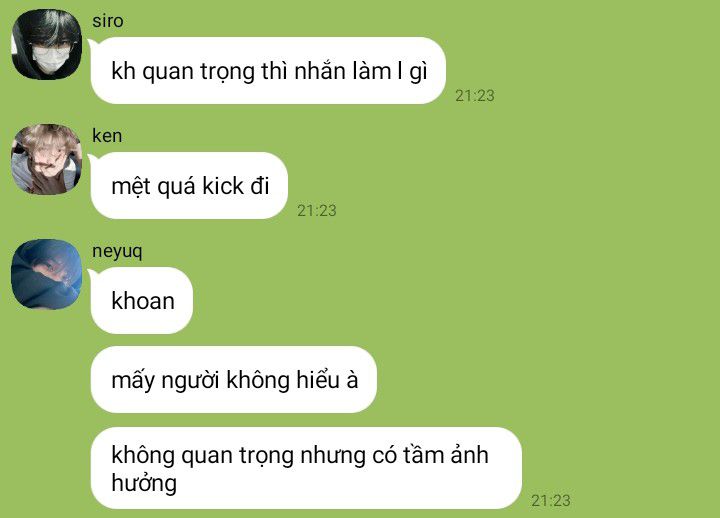Select message 'mấy người không hiểu à'
Viewport: 720px width, 518px height.
(x=234, y=379)
